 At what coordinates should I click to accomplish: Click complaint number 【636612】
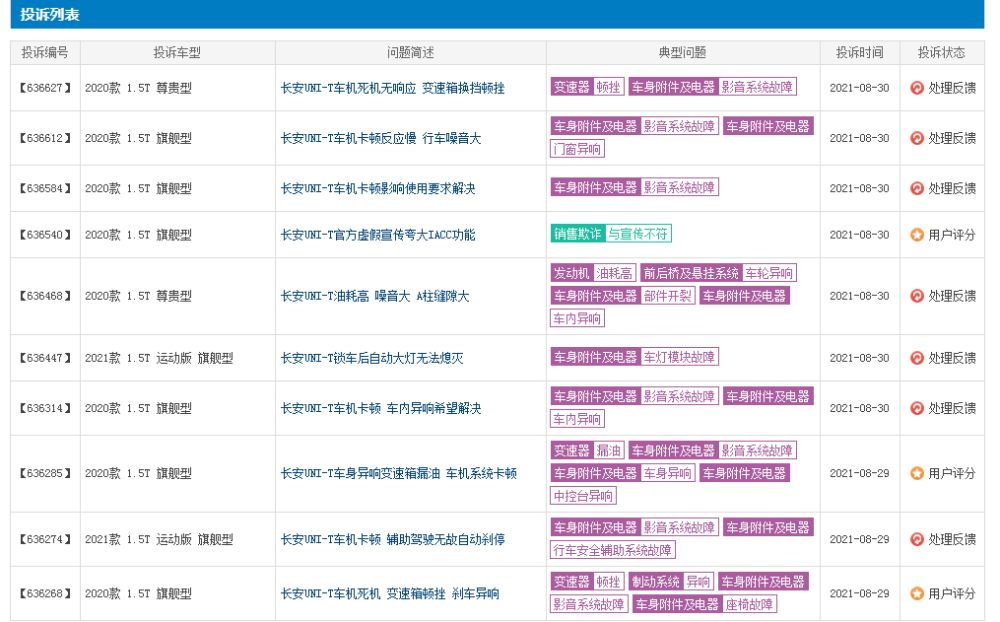click(45, 138)
